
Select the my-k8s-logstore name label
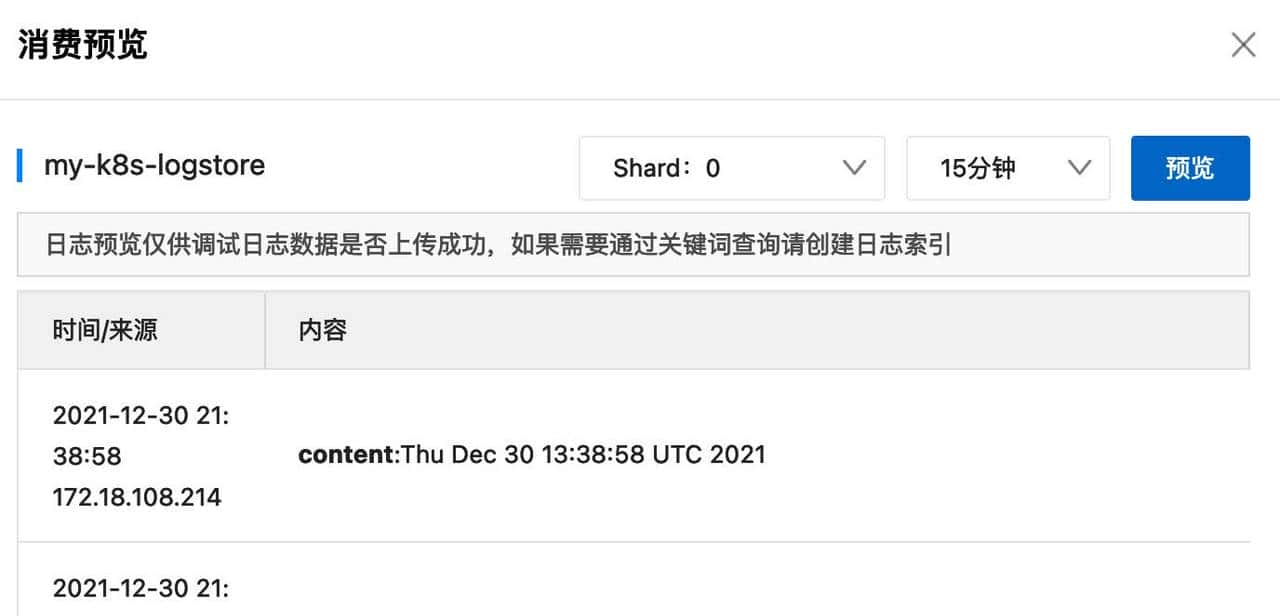[154, 165]
